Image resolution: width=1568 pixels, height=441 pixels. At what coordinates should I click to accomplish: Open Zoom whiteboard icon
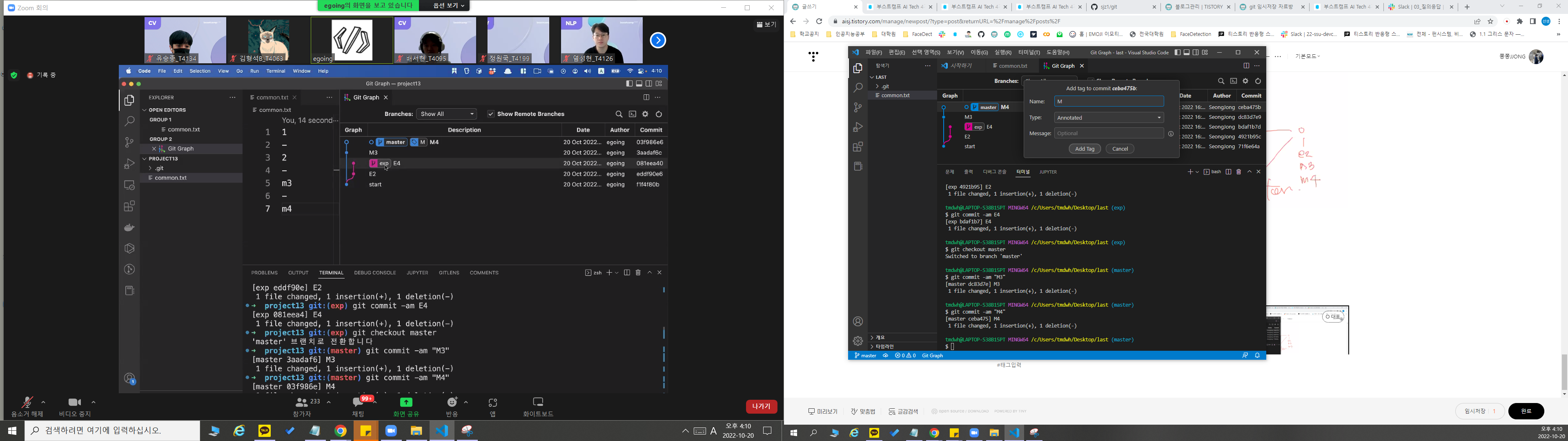pyautogui.click(x=537, y=402)
